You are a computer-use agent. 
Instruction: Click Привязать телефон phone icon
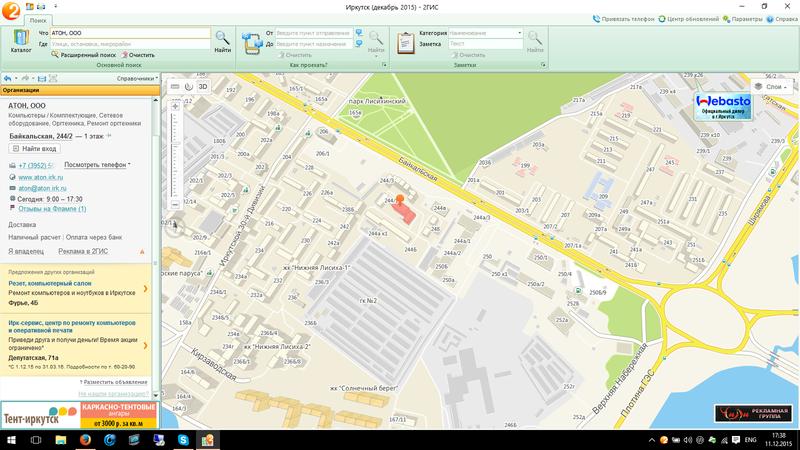pos(596,19)
